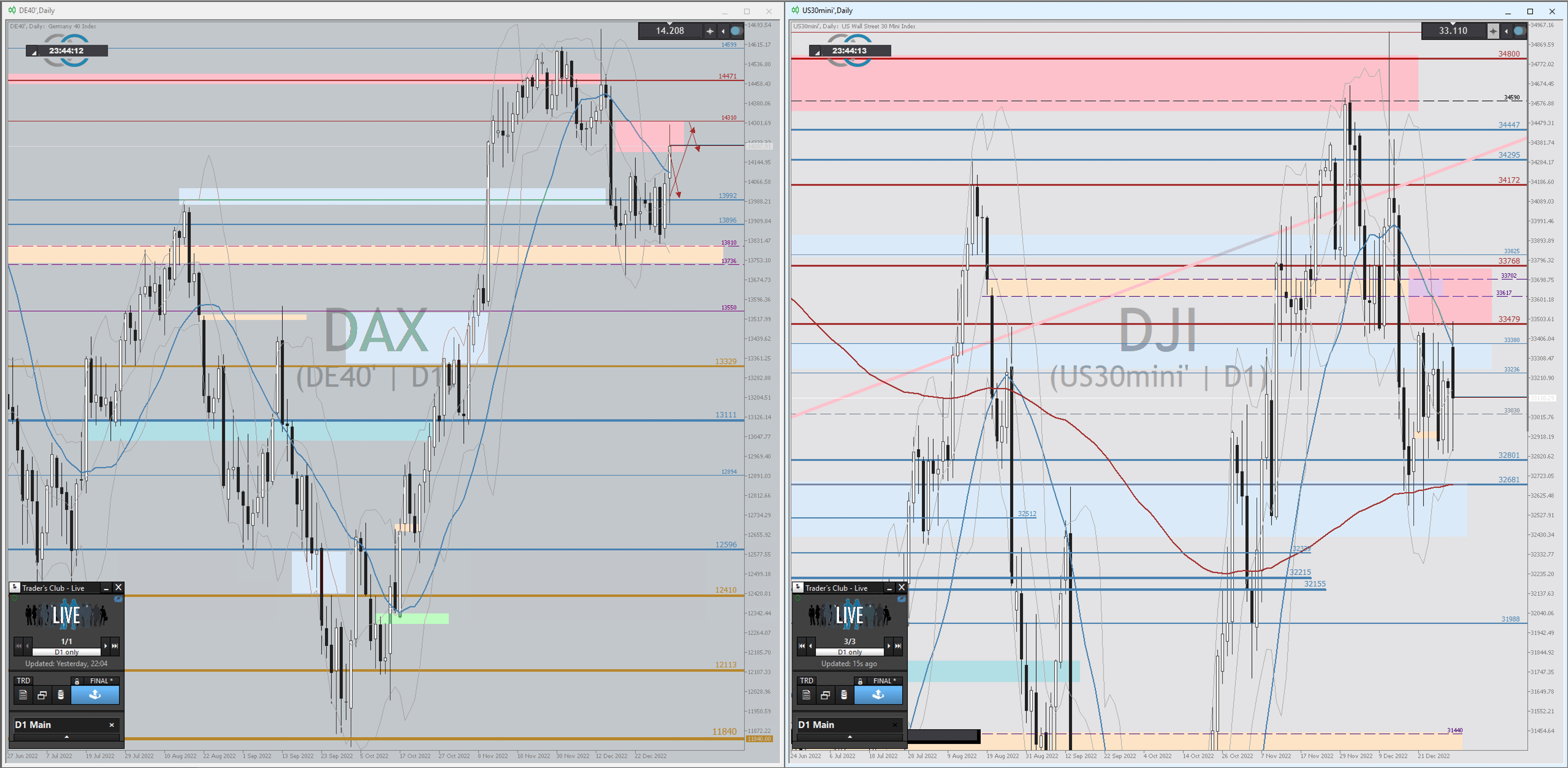The image size is (1568, 768).
Task: Click the left arrow in DAX price panel
Action: coord(723,31)
